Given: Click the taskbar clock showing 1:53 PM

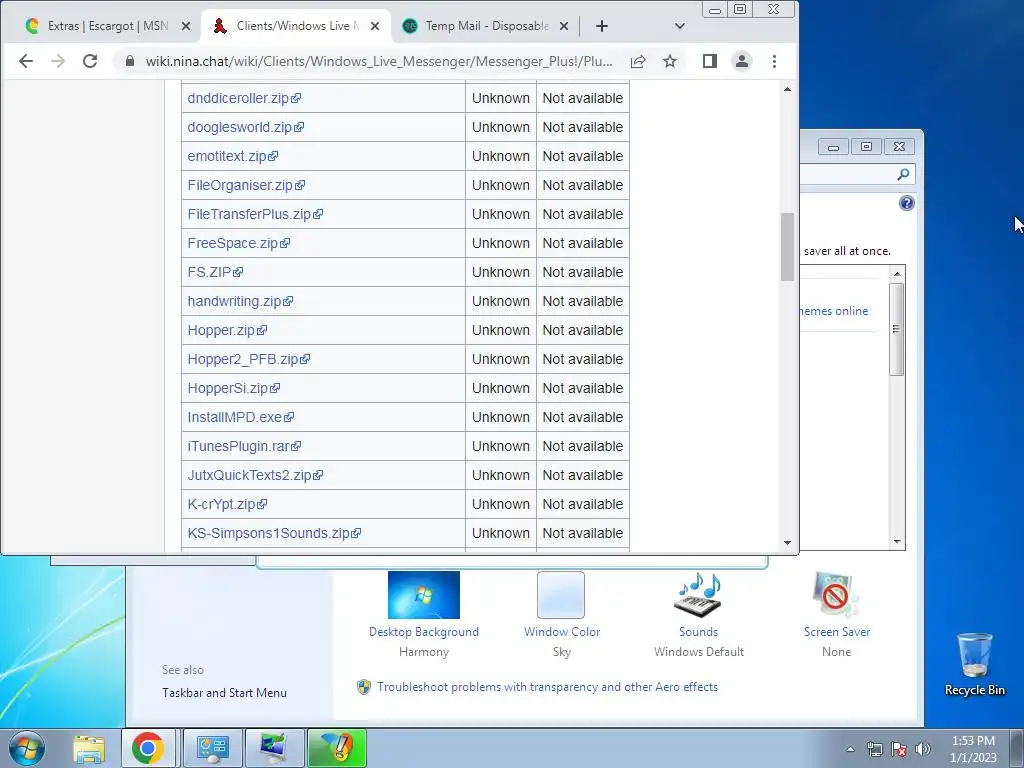Looking at the screenshot, I should (973, 749).
